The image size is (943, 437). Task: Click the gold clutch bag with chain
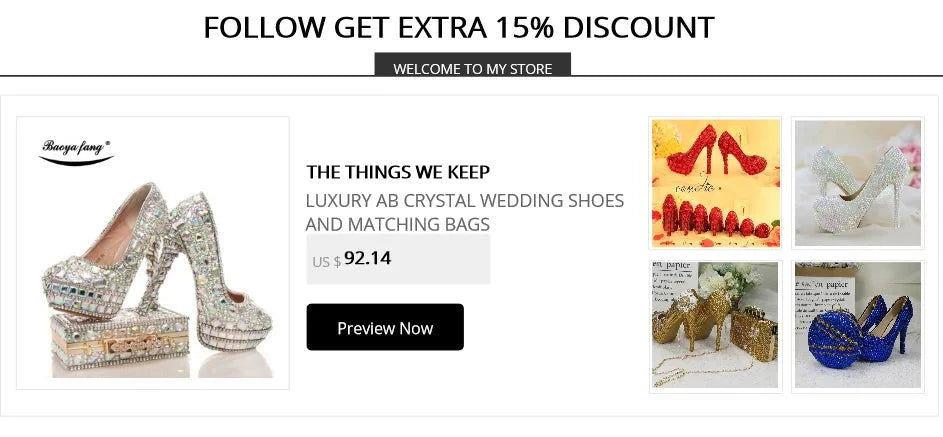coord(758,328)
